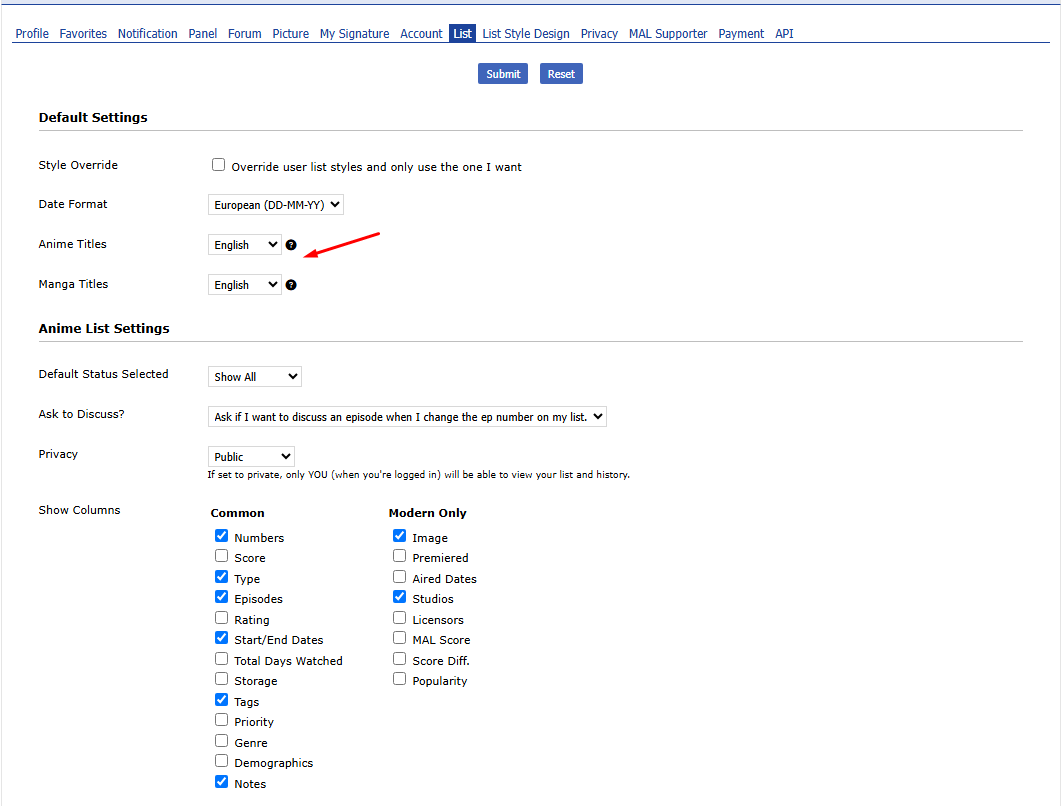The image size is (1061, 806).
Task: Go to the MAL Supporter tab
Action: 668,34
